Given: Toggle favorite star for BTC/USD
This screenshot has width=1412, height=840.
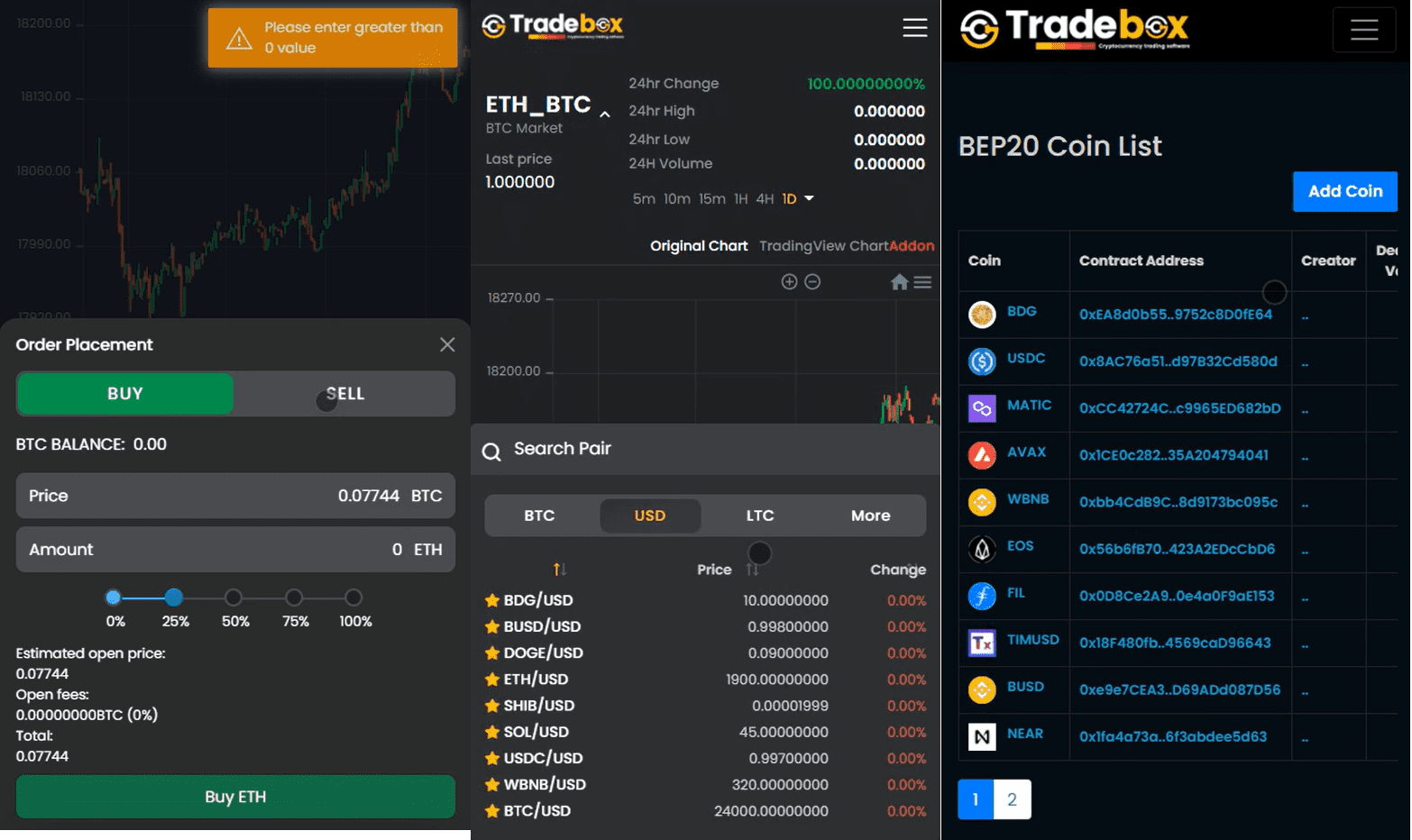Looking at the screenshot, I should (x=492, y=811).
